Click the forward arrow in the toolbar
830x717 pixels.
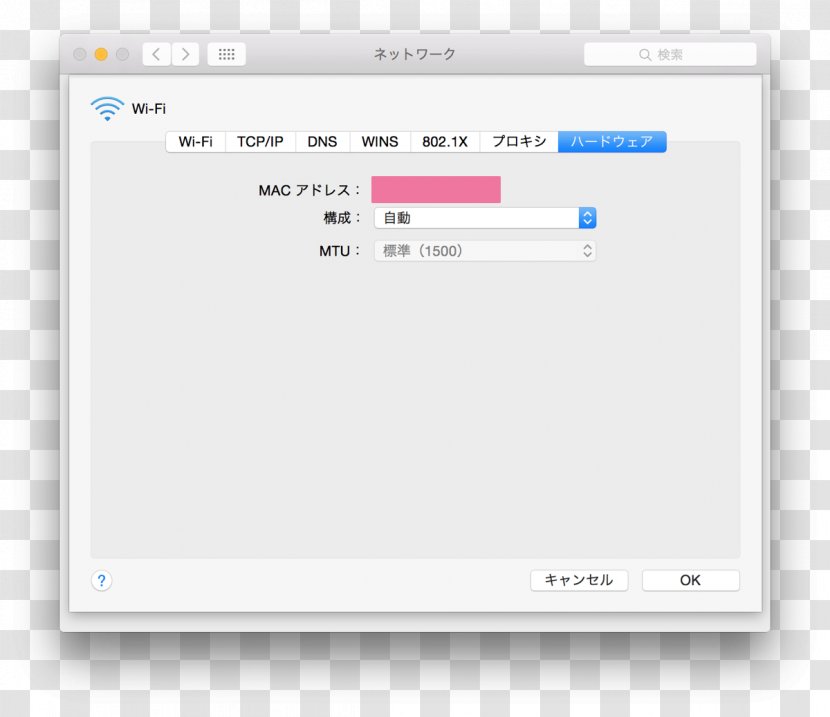185,54
